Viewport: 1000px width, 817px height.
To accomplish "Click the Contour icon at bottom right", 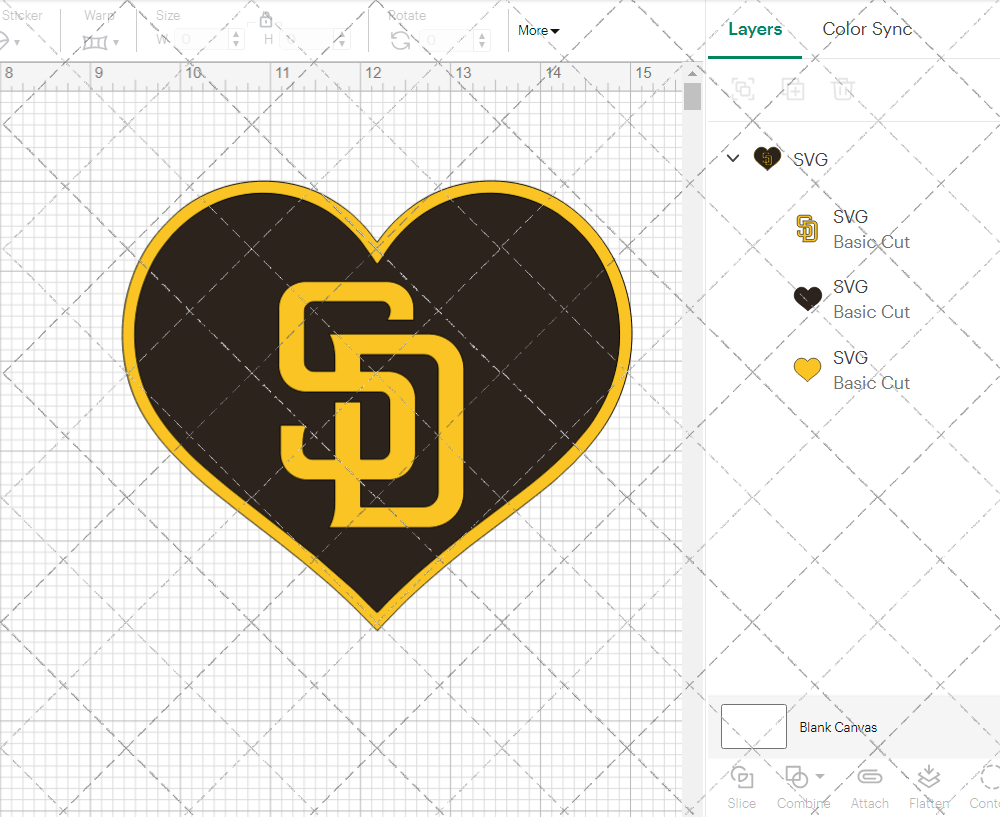I will tap(990, 778).
